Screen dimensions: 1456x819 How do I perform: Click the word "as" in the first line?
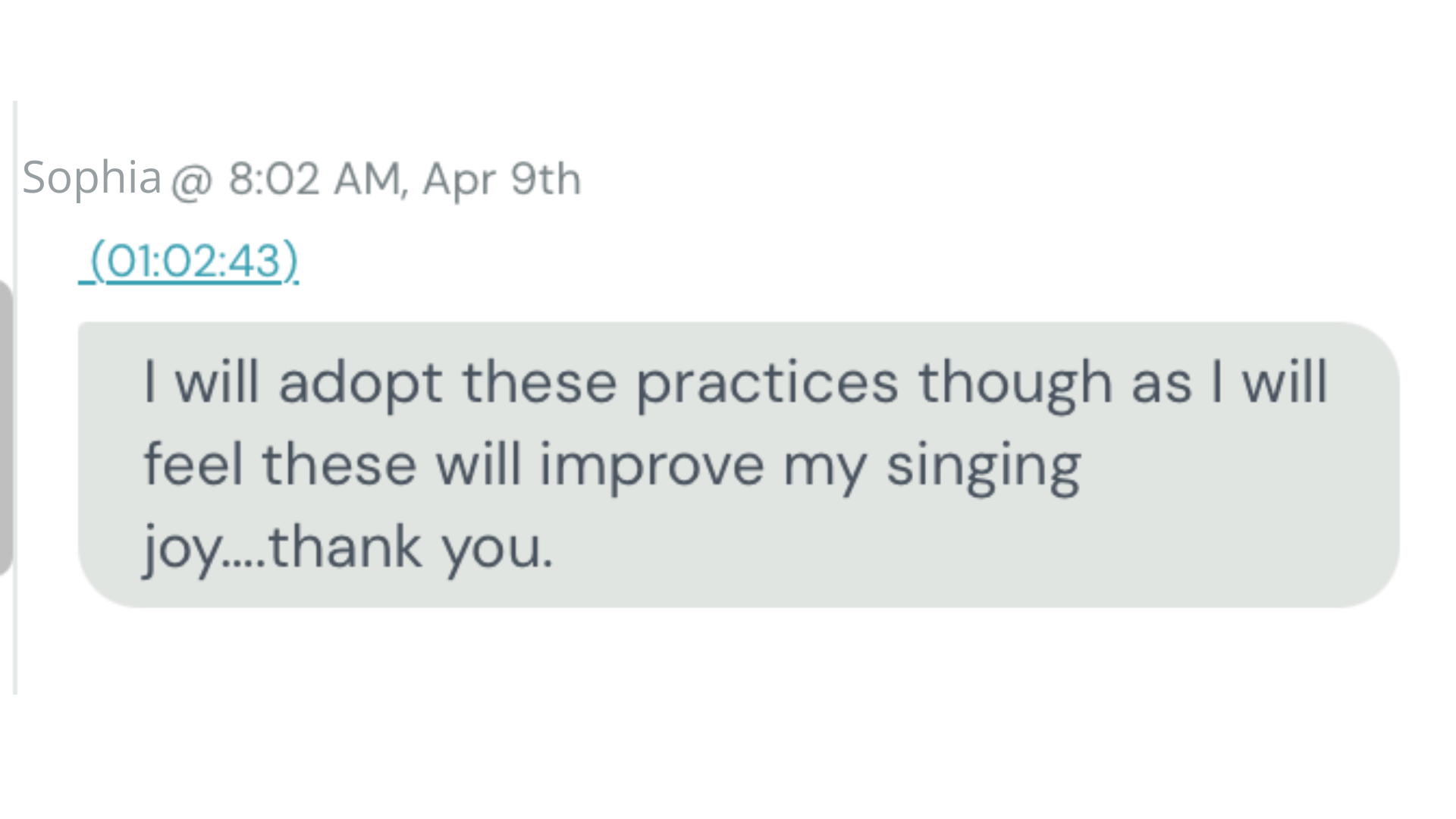coord(1161,384)
